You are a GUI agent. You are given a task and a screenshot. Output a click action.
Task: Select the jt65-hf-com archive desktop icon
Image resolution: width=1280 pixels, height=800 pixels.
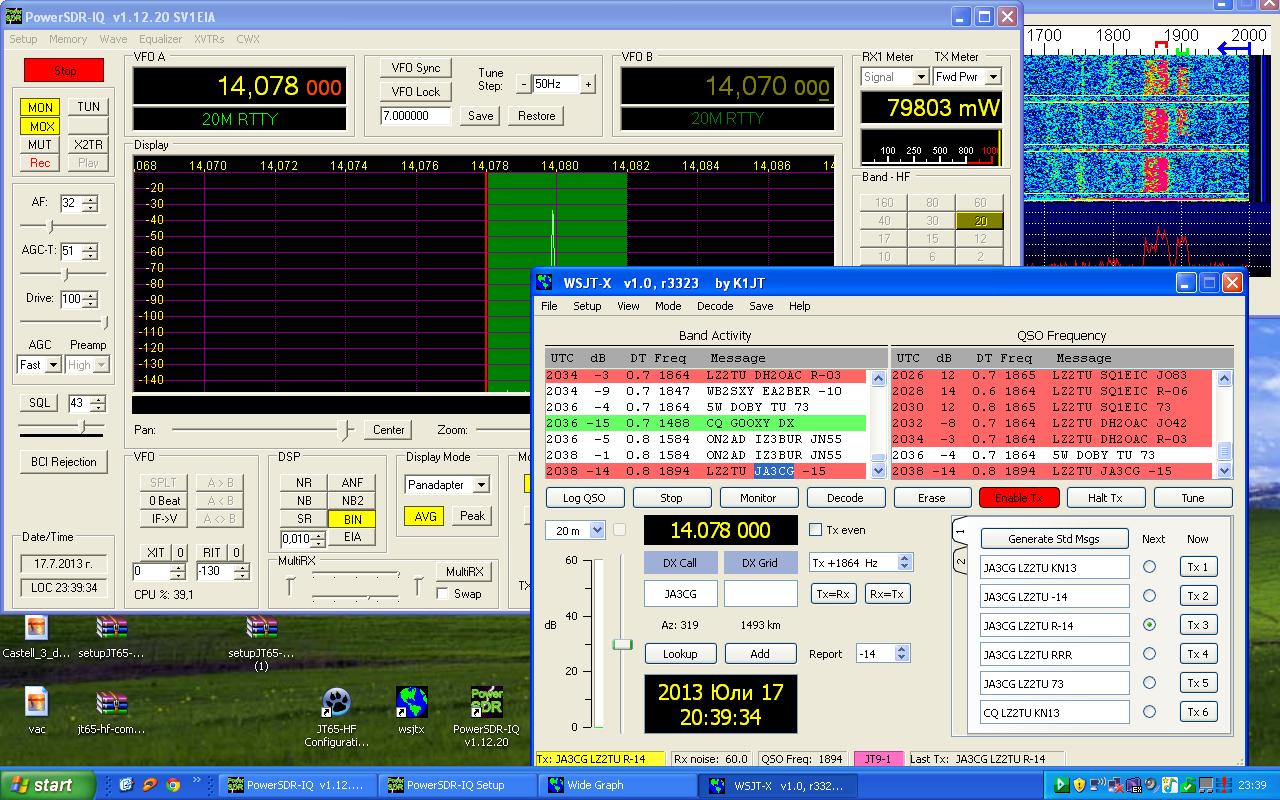pos(111,702)
